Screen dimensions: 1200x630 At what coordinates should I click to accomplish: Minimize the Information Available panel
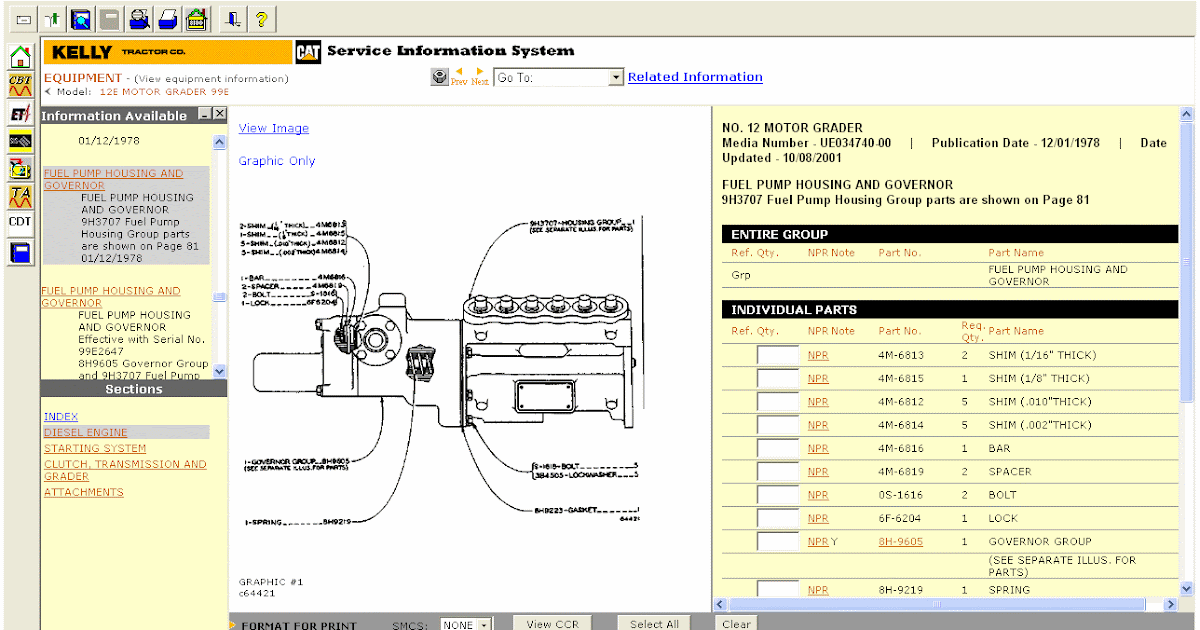[x=204, y=114]
